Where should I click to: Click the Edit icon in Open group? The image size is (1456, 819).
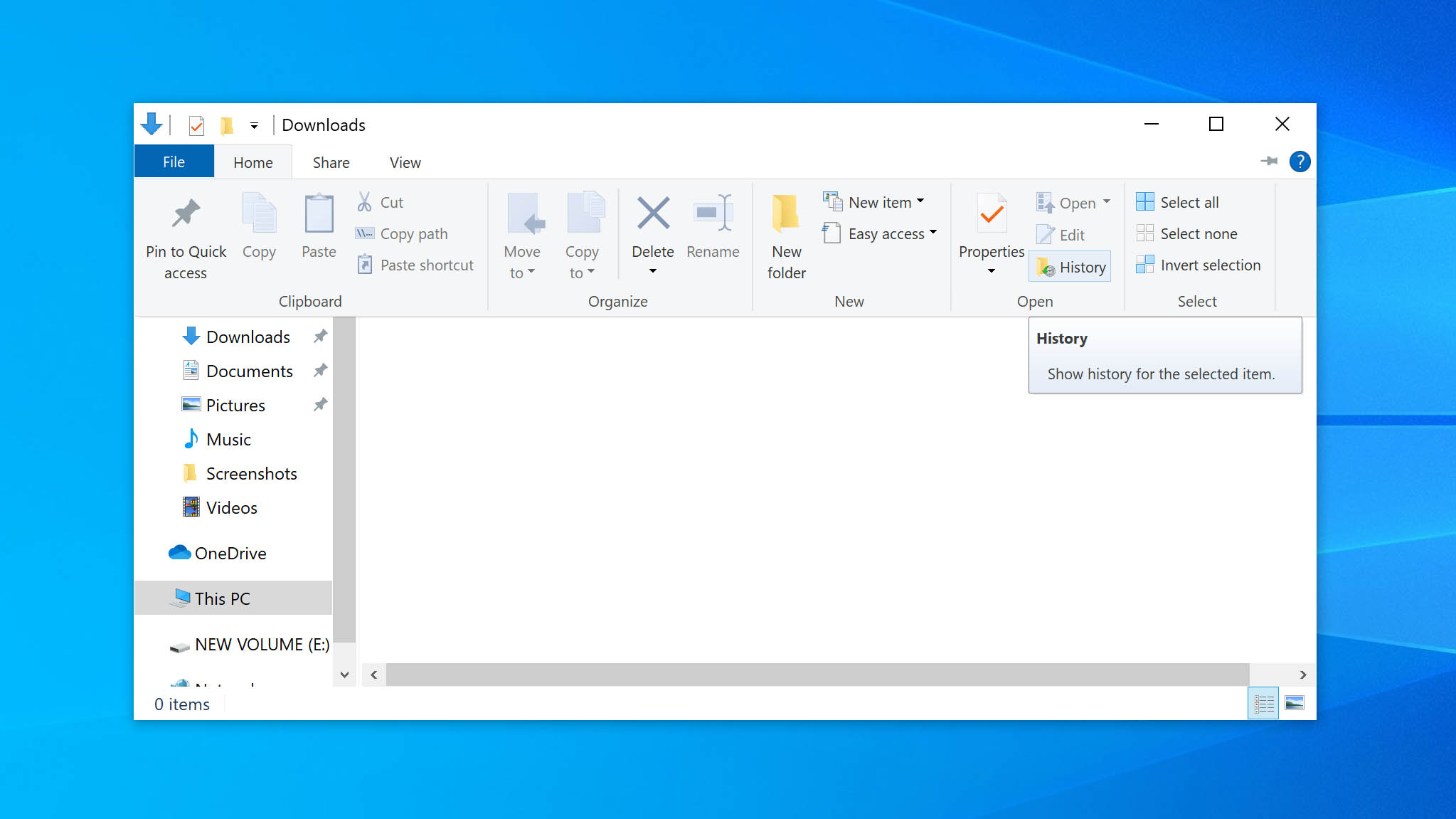coord(1045,235)
